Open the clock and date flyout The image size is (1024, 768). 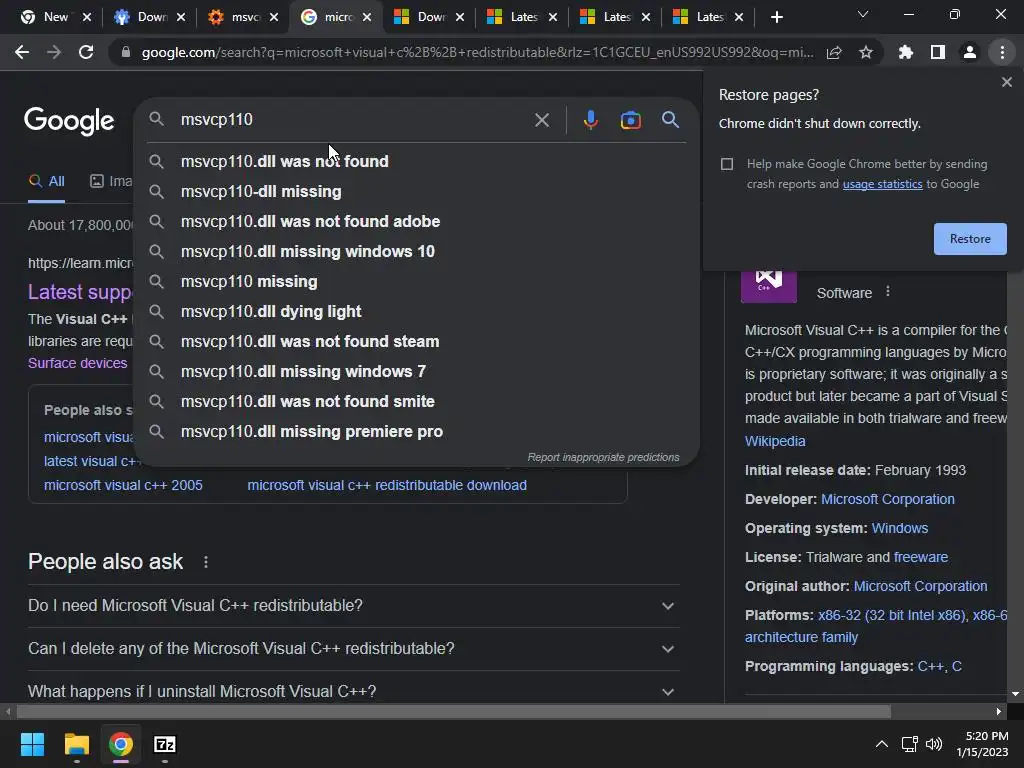point(982,744)
